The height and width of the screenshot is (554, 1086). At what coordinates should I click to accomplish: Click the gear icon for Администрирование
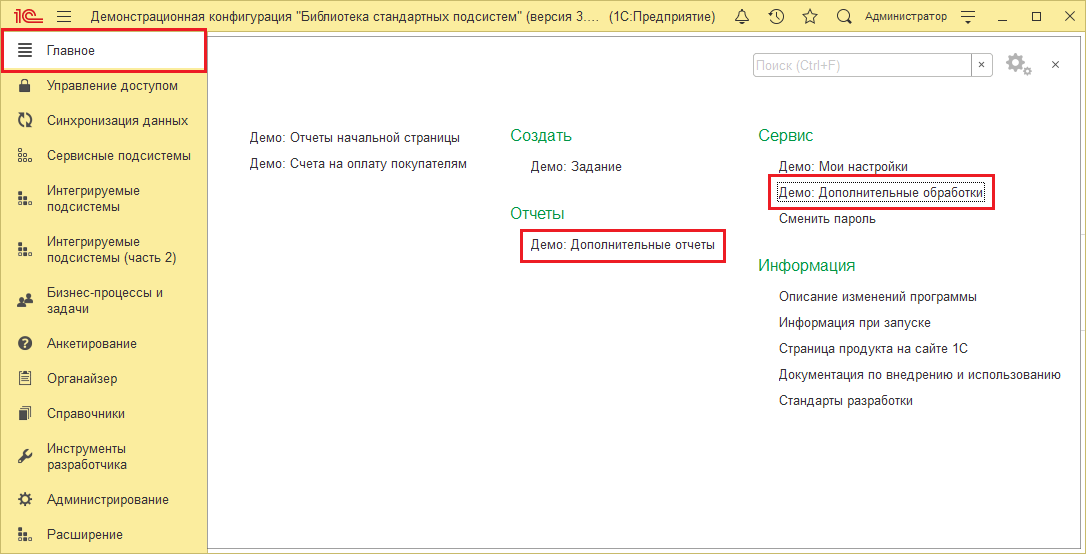pyautogui.click(x=25, y=499)
